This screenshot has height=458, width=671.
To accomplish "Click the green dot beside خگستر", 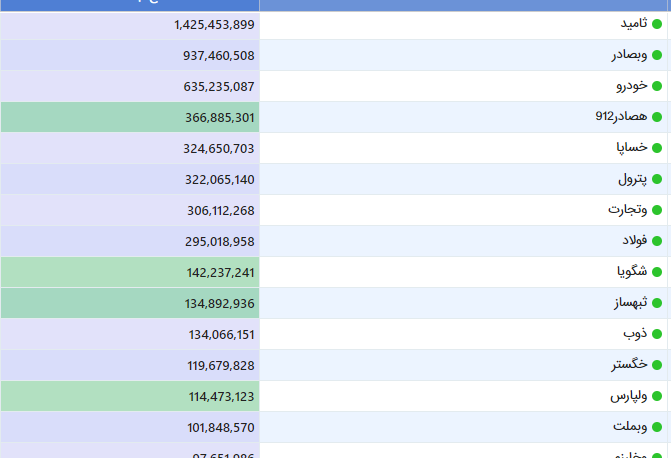I will [x=657, y=365].
